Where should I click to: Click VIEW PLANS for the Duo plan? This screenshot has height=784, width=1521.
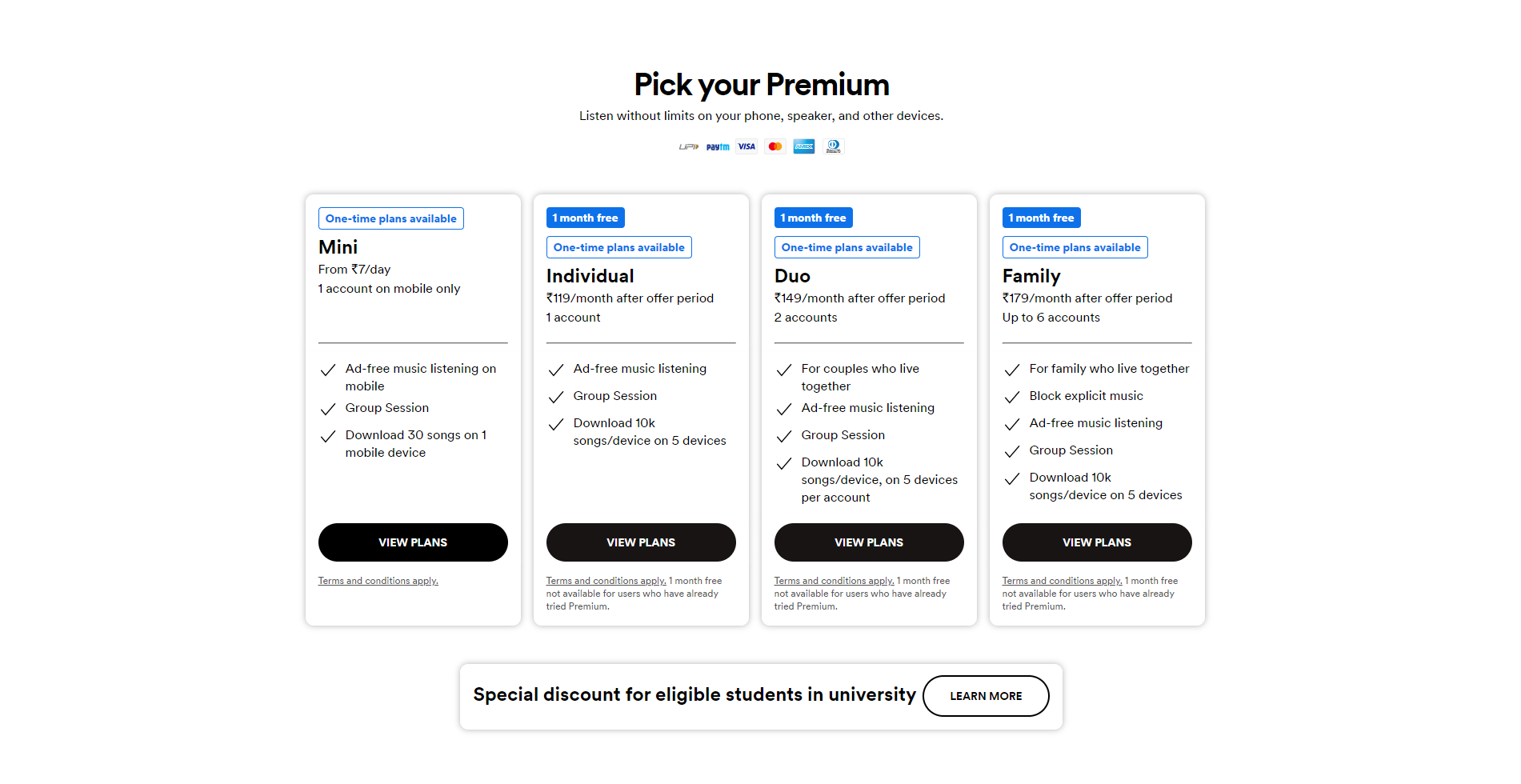[x=868, y=542]
